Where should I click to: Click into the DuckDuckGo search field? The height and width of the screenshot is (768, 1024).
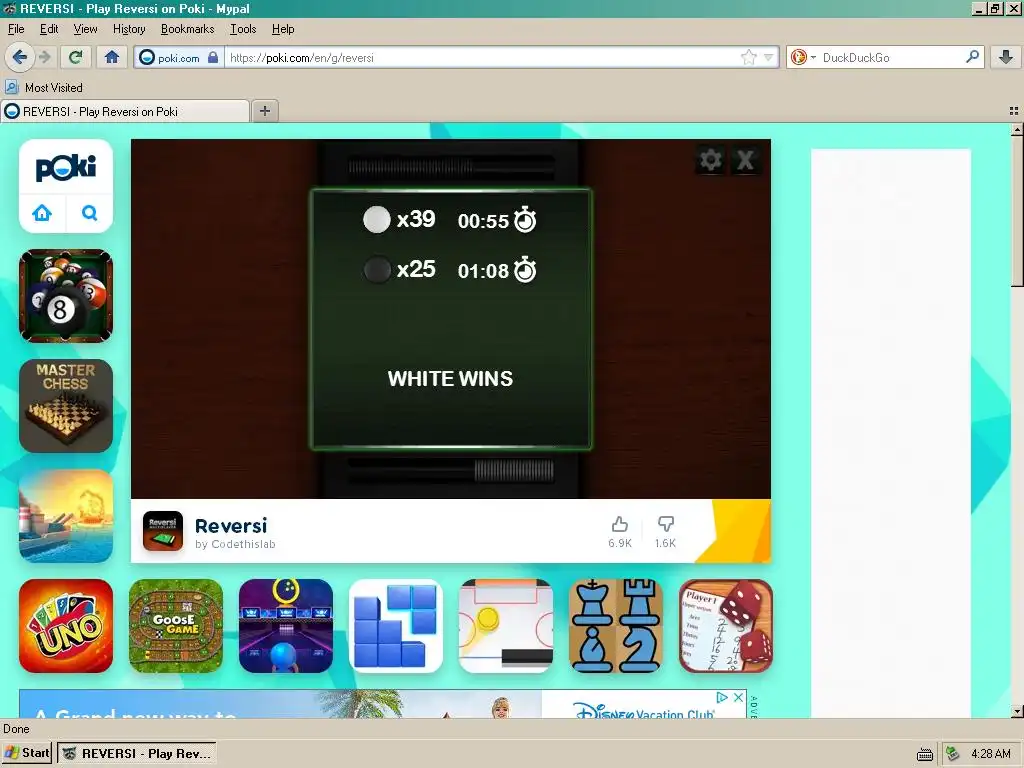click(891, 57)
